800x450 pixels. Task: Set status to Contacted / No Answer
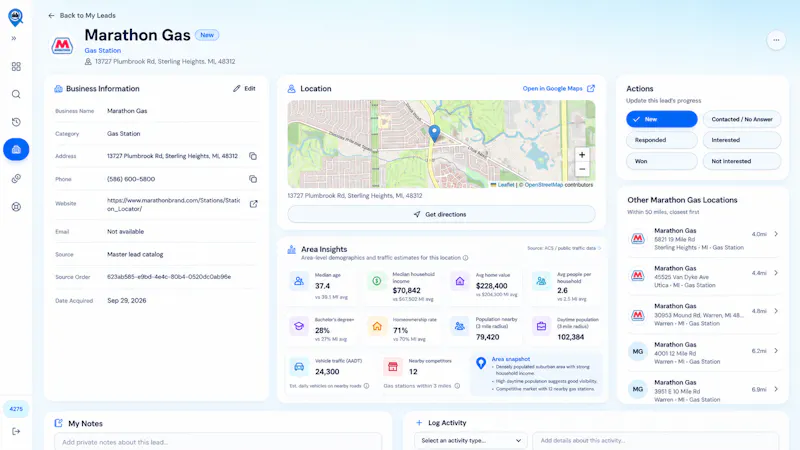pyautogui.click(x=742, y=119)
